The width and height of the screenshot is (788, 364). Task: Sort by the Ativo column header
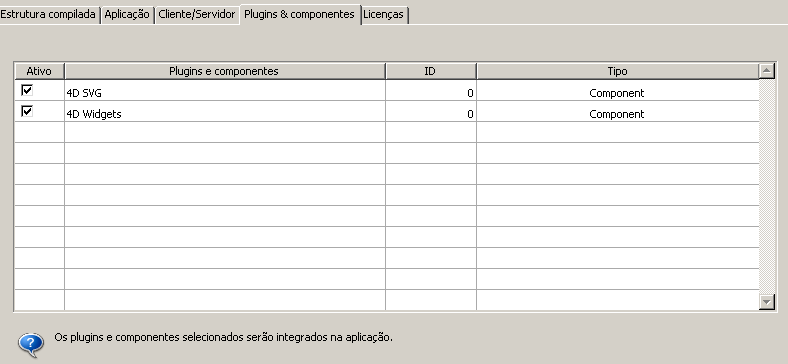click(x=39, y=71)
